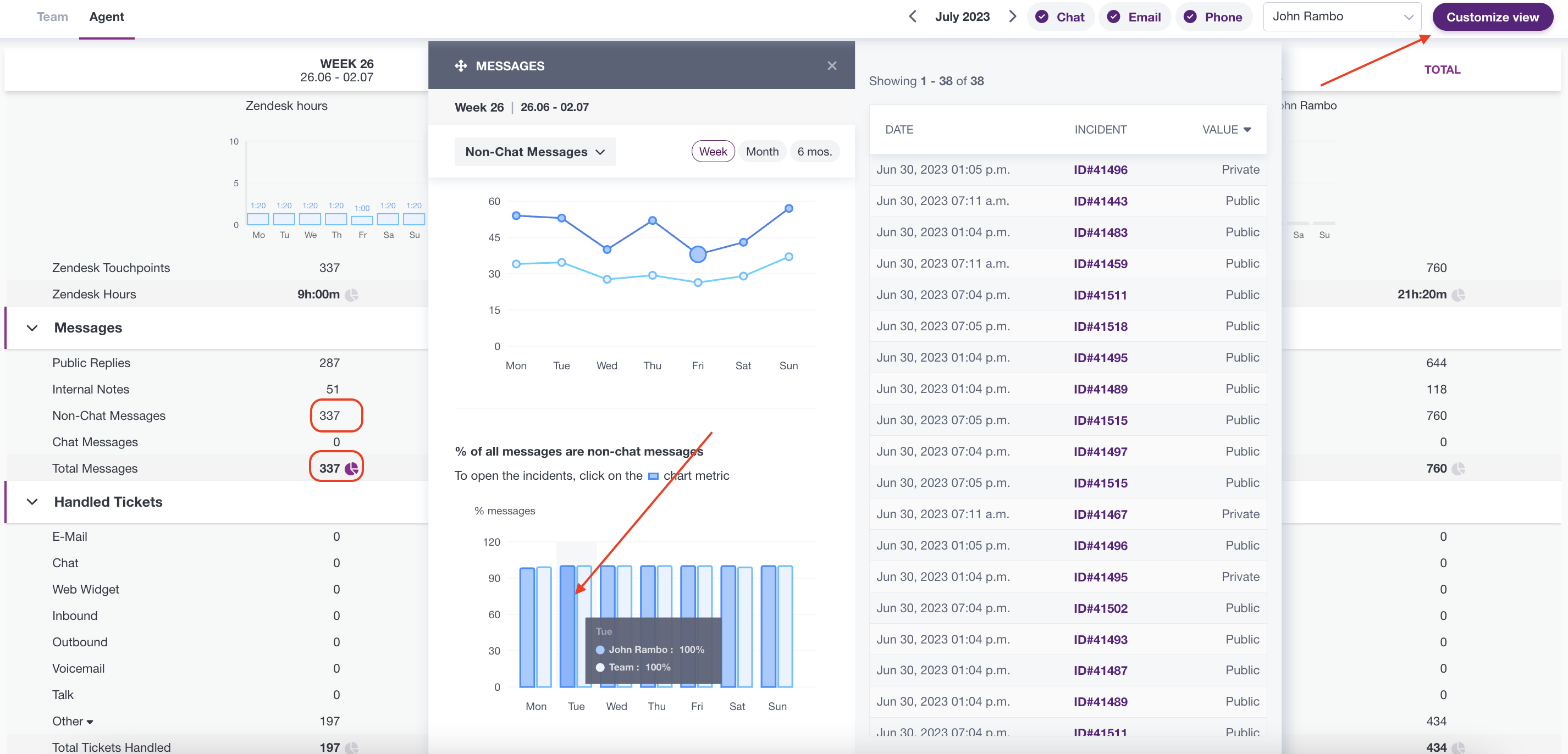This screenshot has width=1568, height=754.
Task: Open incident ID#41459
Action: click(x=1100, y=263)
